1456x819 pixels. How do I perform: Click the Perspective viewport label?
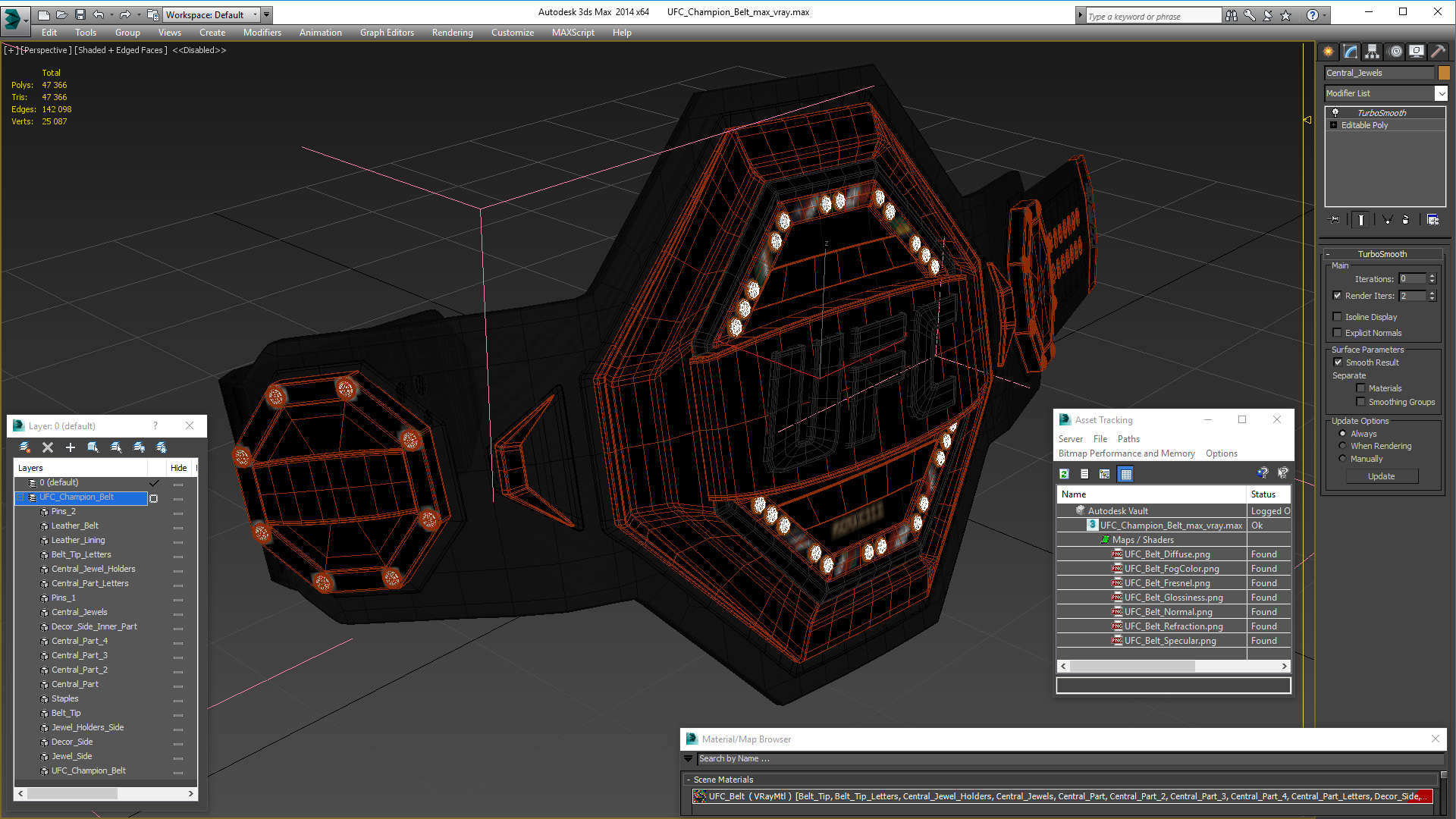pyautogui.click(x=46, y=50)
